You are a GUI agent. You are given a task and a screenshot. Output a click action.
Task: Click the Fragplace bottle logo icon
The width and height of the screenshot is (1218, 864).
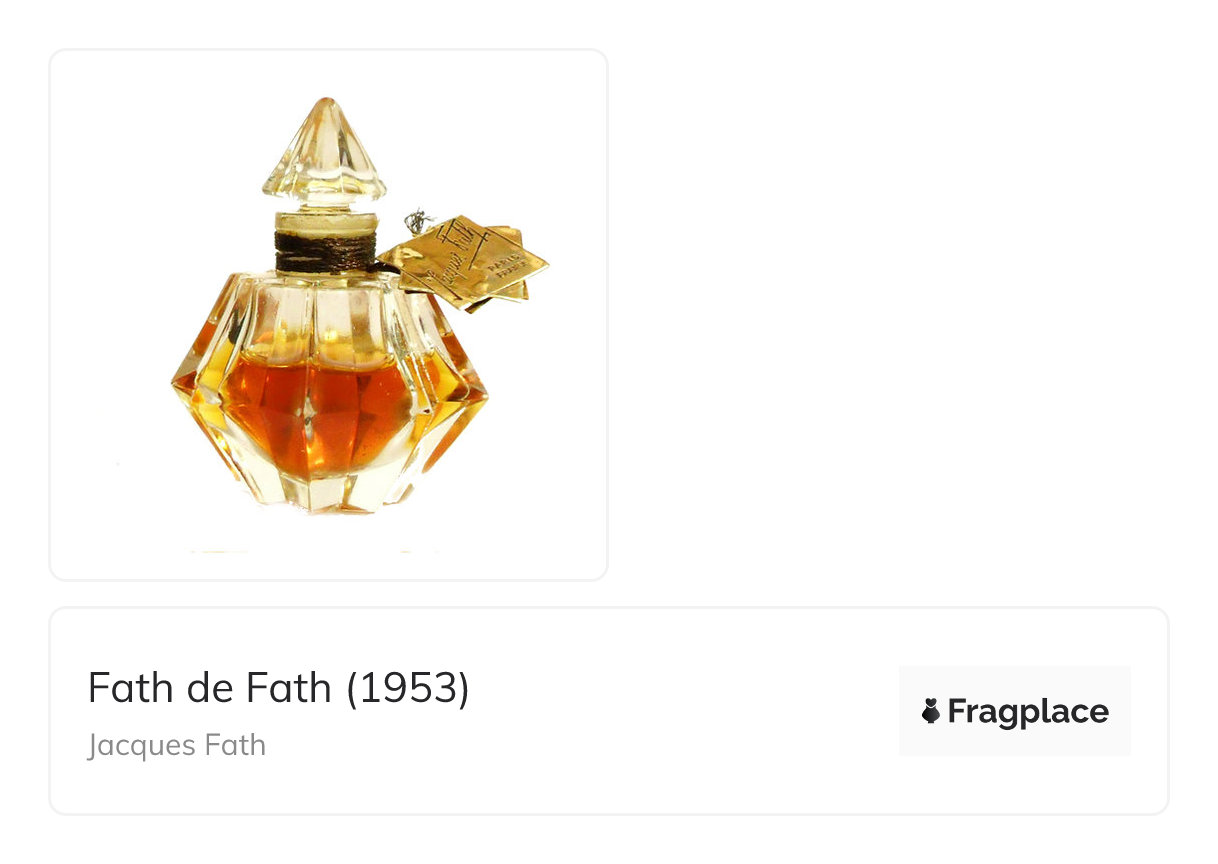[930, 711]
